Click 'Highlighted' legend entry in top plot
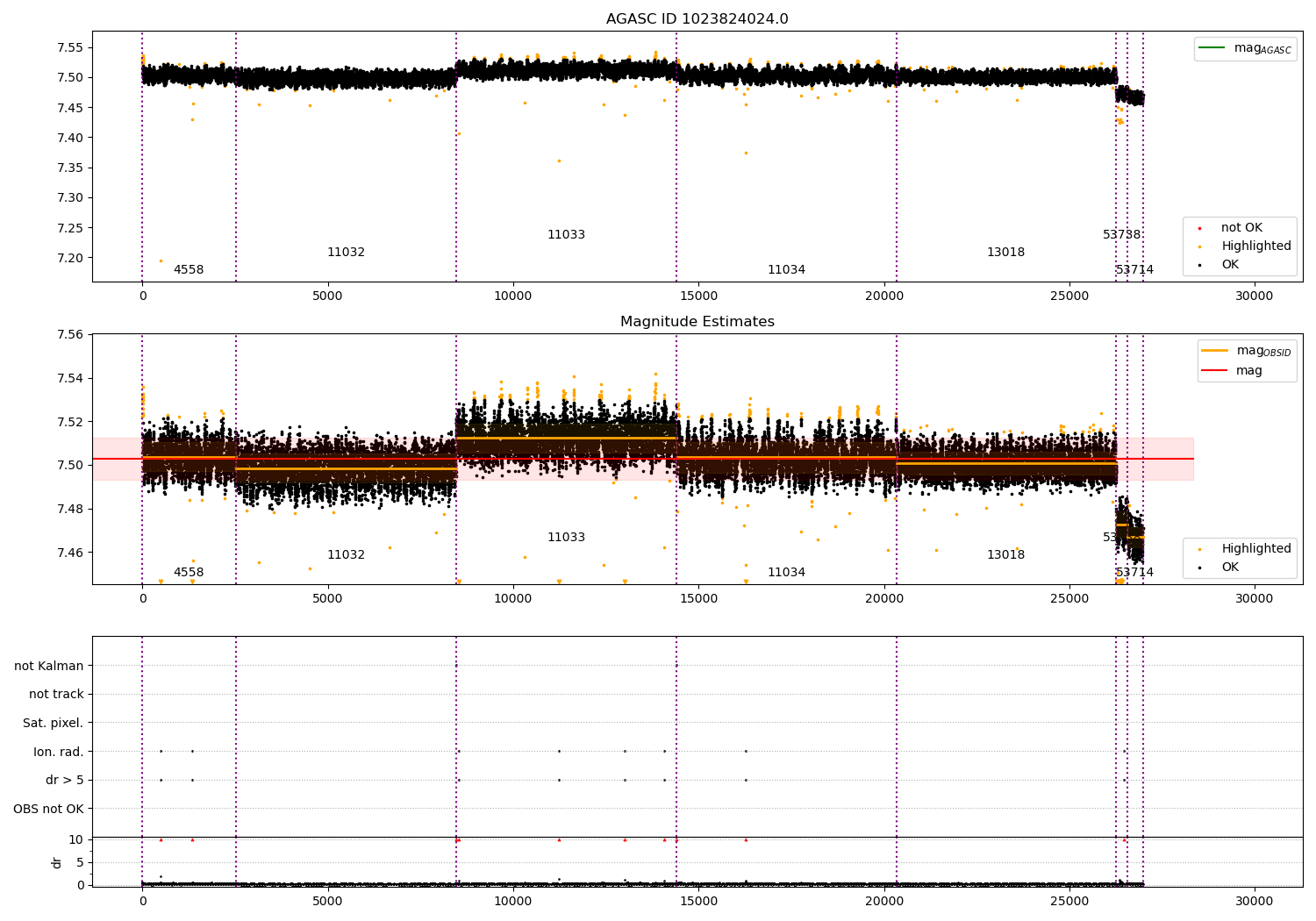 point(1245,246)
